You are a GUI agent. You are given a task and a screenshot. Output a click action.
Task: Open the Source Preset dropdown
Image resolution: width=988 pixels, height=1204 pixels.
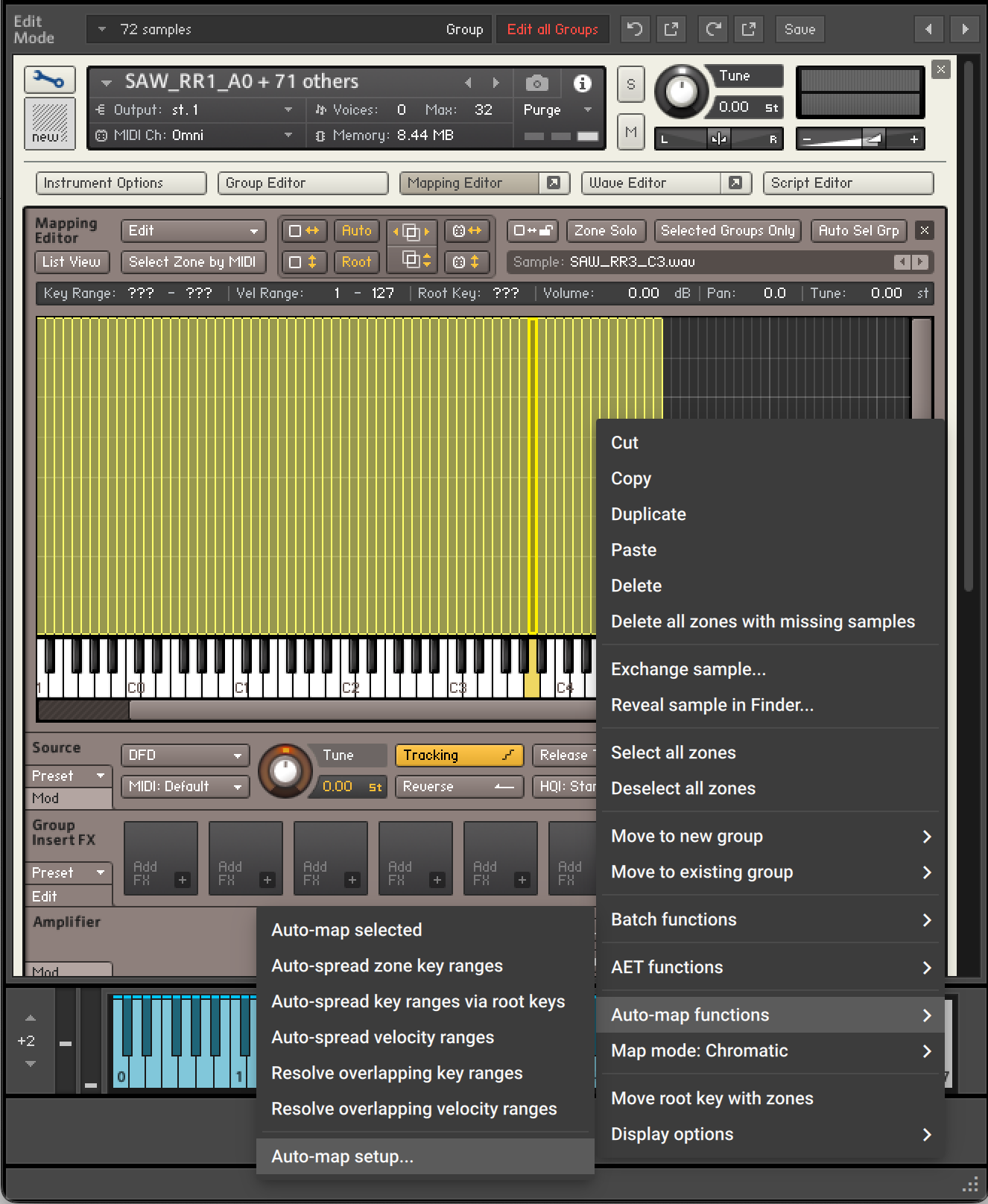pos(69,776)
